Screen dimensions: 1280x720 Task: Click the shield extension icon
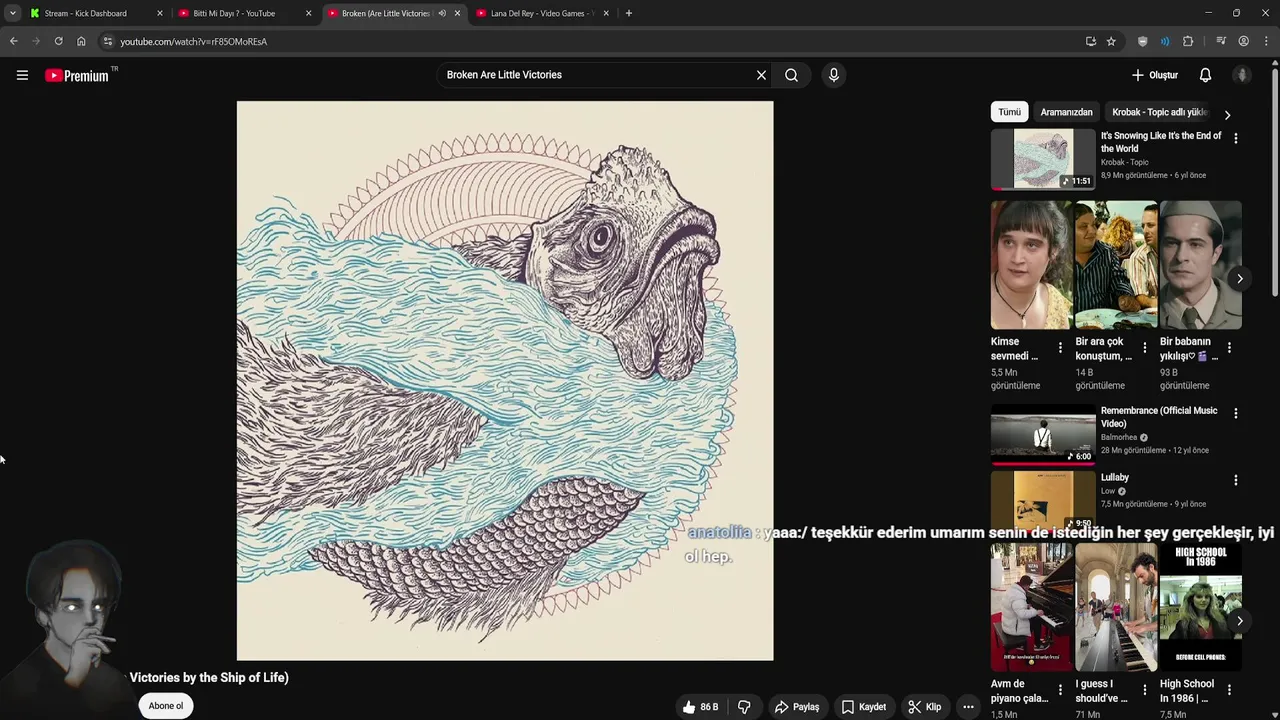click(1143, 41)
